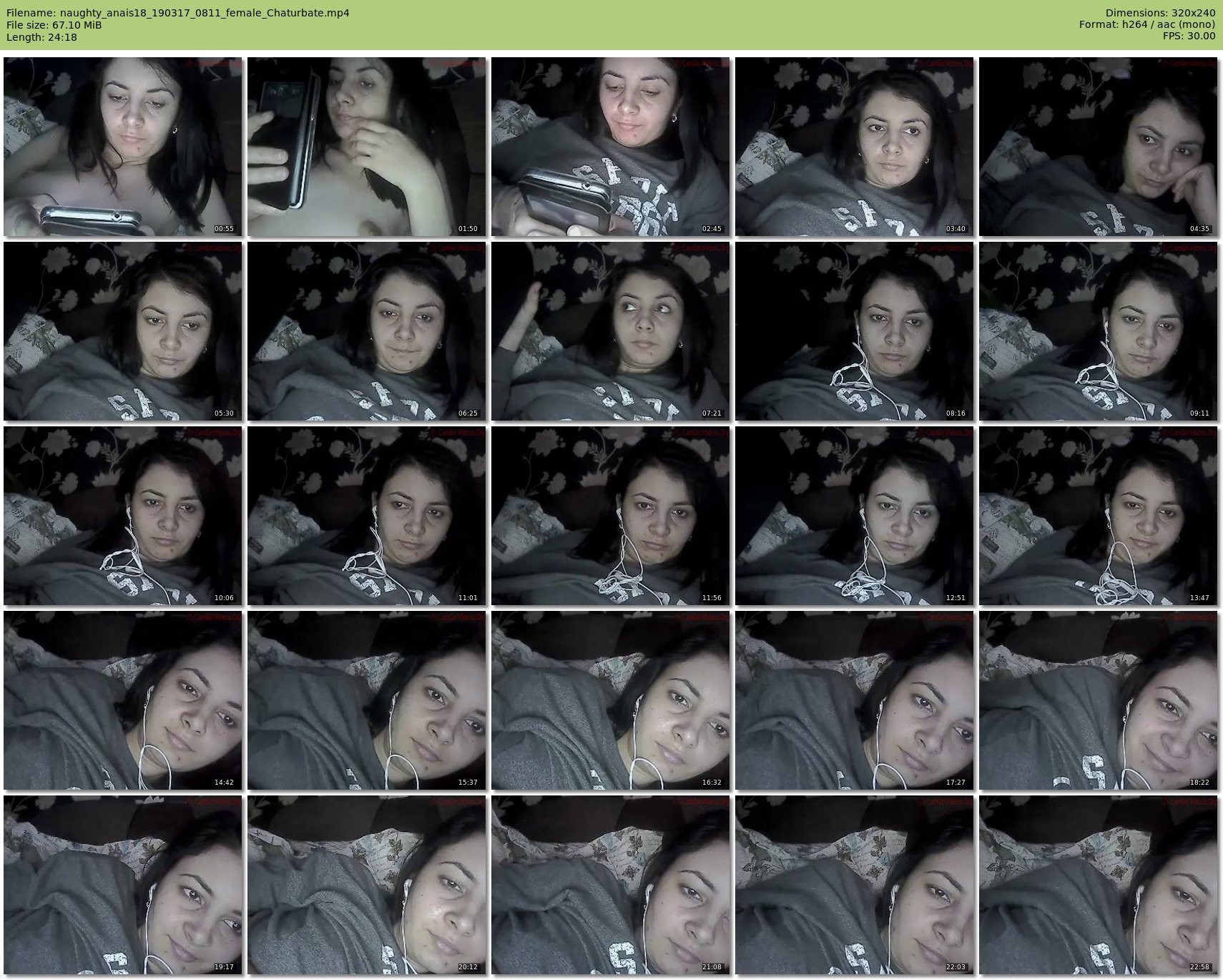Click the thumbnail at timestamp 21:08
This screenshot has height=980, width=1223.
(611, 885)
